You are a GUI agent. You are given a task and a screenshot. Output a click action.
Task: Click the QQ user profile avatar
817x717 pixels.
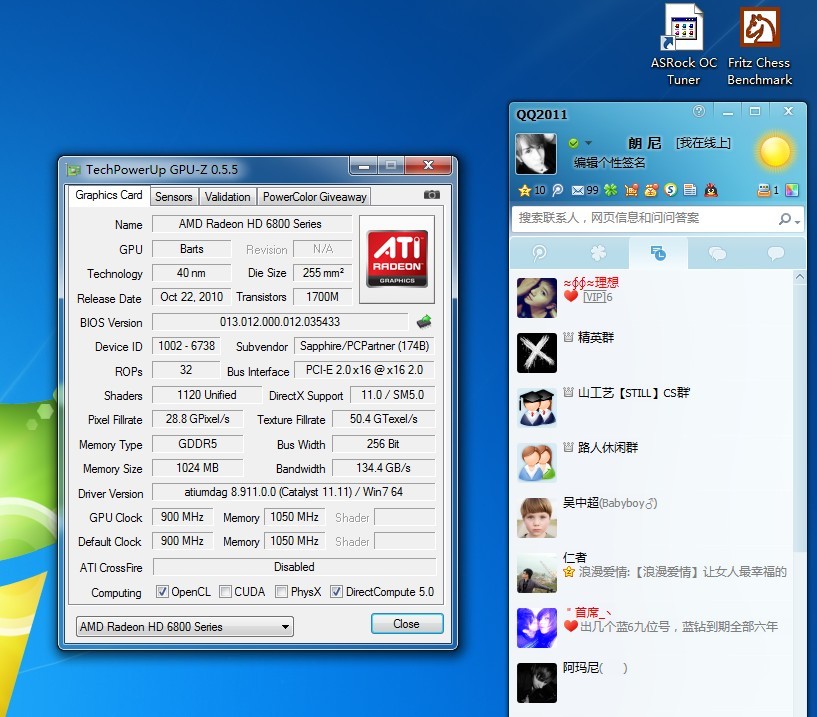536,154
